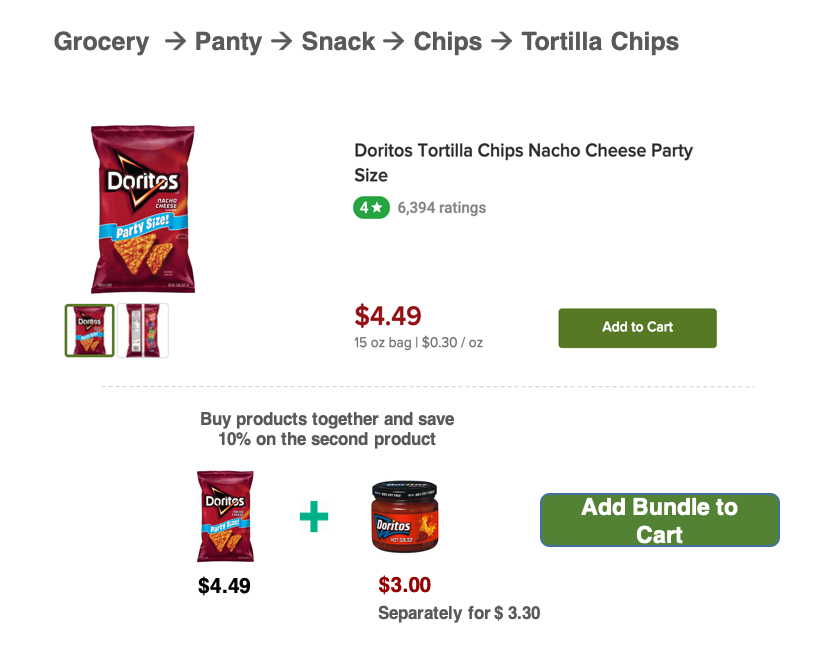Click the Doritos bag in the bundle
The width and height of the screenshot is (839, 661).
(225, 516)
